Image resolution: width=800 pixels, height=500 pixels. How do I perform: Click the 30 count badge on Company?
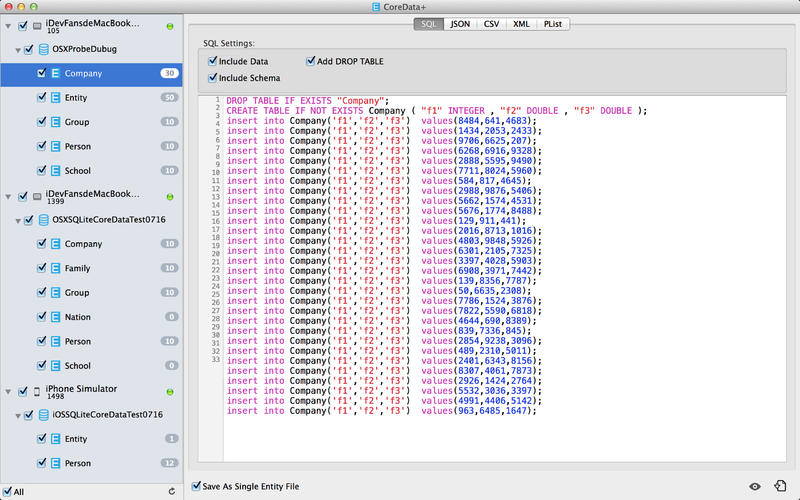coord(169,73)
